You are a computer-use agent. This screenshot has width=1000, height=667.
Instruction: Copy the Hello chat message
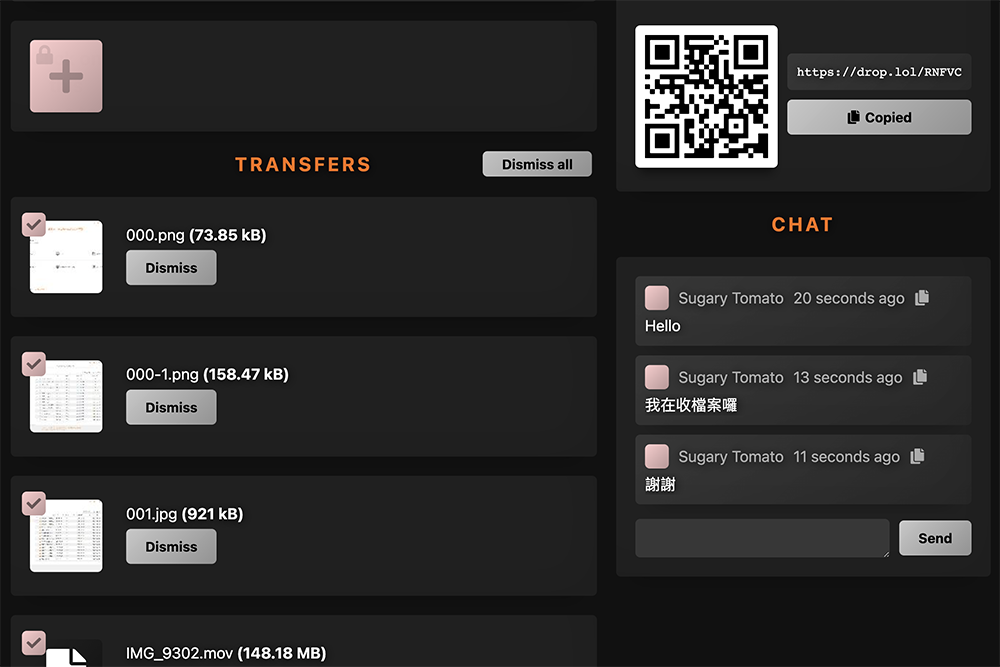pyautogui.click(x=922, y=298)
